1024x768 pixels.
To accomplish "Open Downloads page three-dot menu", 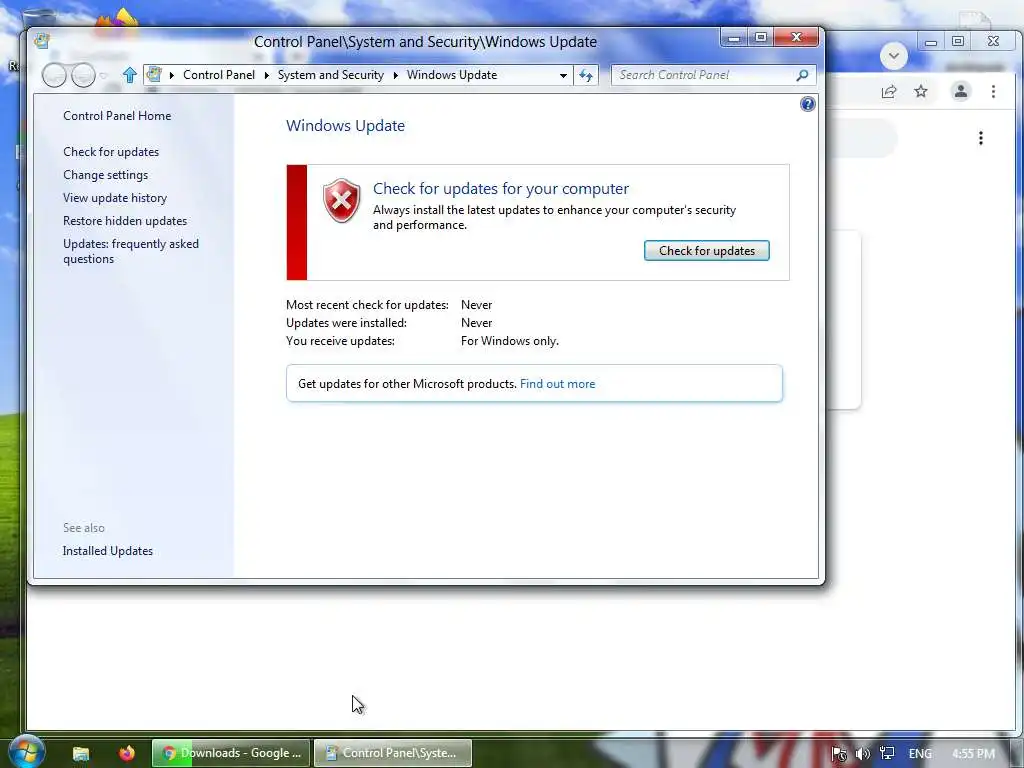I will [981, 138].
